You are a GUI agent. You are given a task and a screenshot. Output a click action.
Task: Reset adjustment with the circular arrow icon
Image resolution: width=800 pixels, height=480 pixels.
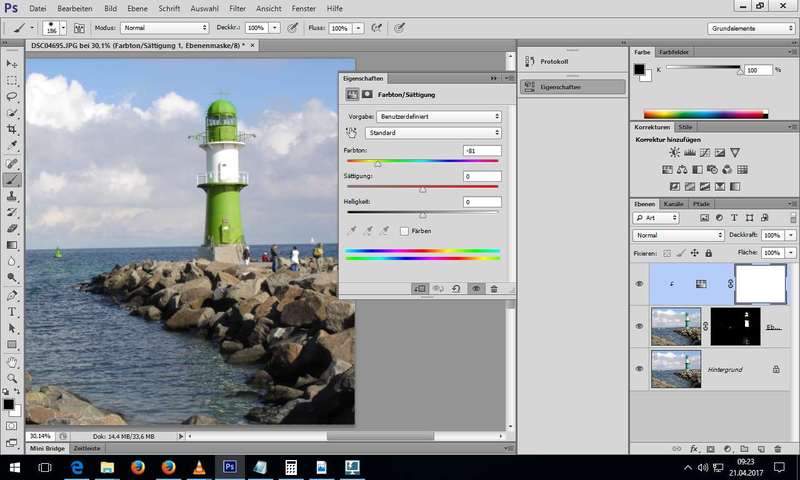(456, 288)
